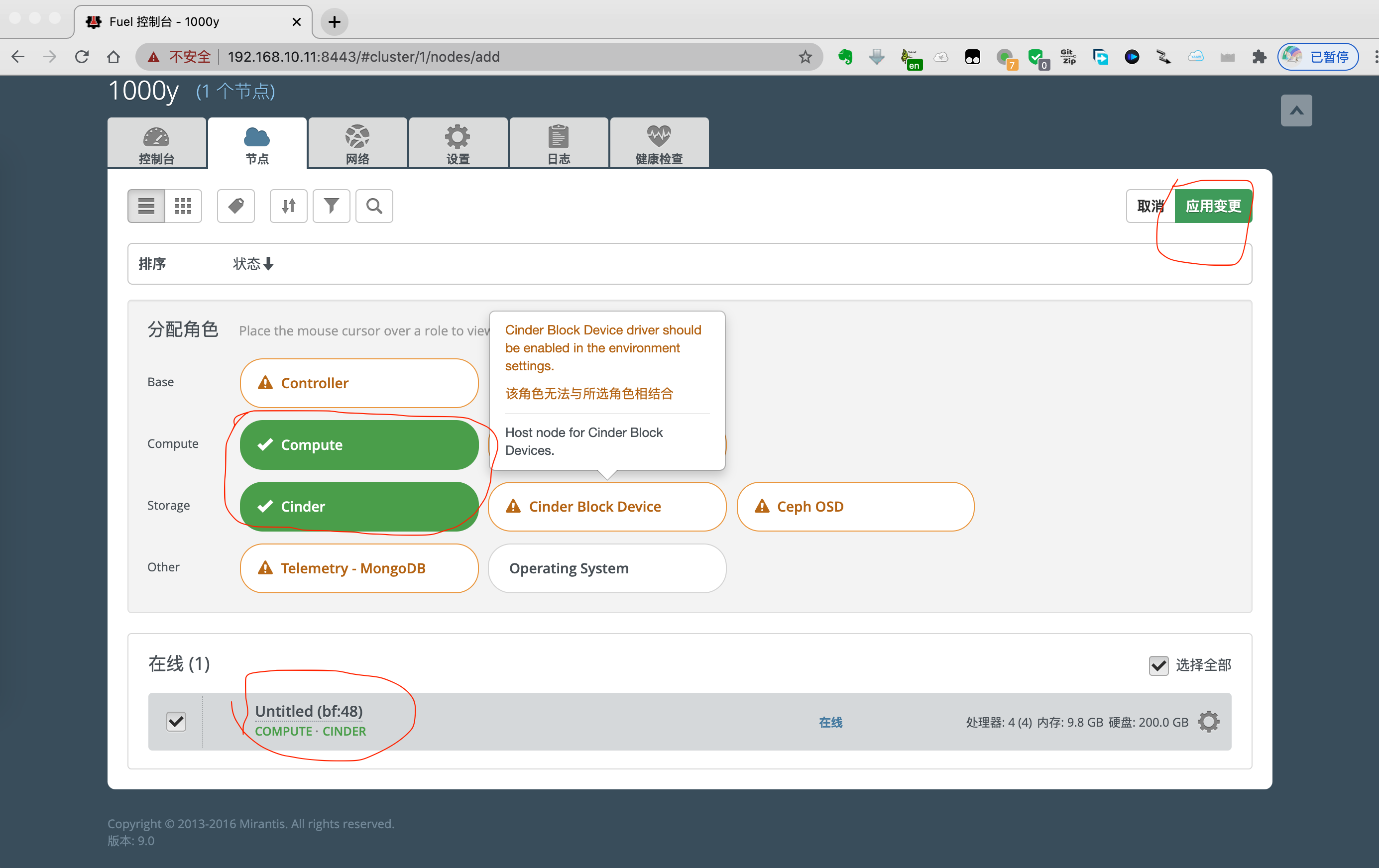Click the COMPUTE · CINDER roles label
Image resolution: width=1379 pixels, height=868 pixels.
(310, 732)
